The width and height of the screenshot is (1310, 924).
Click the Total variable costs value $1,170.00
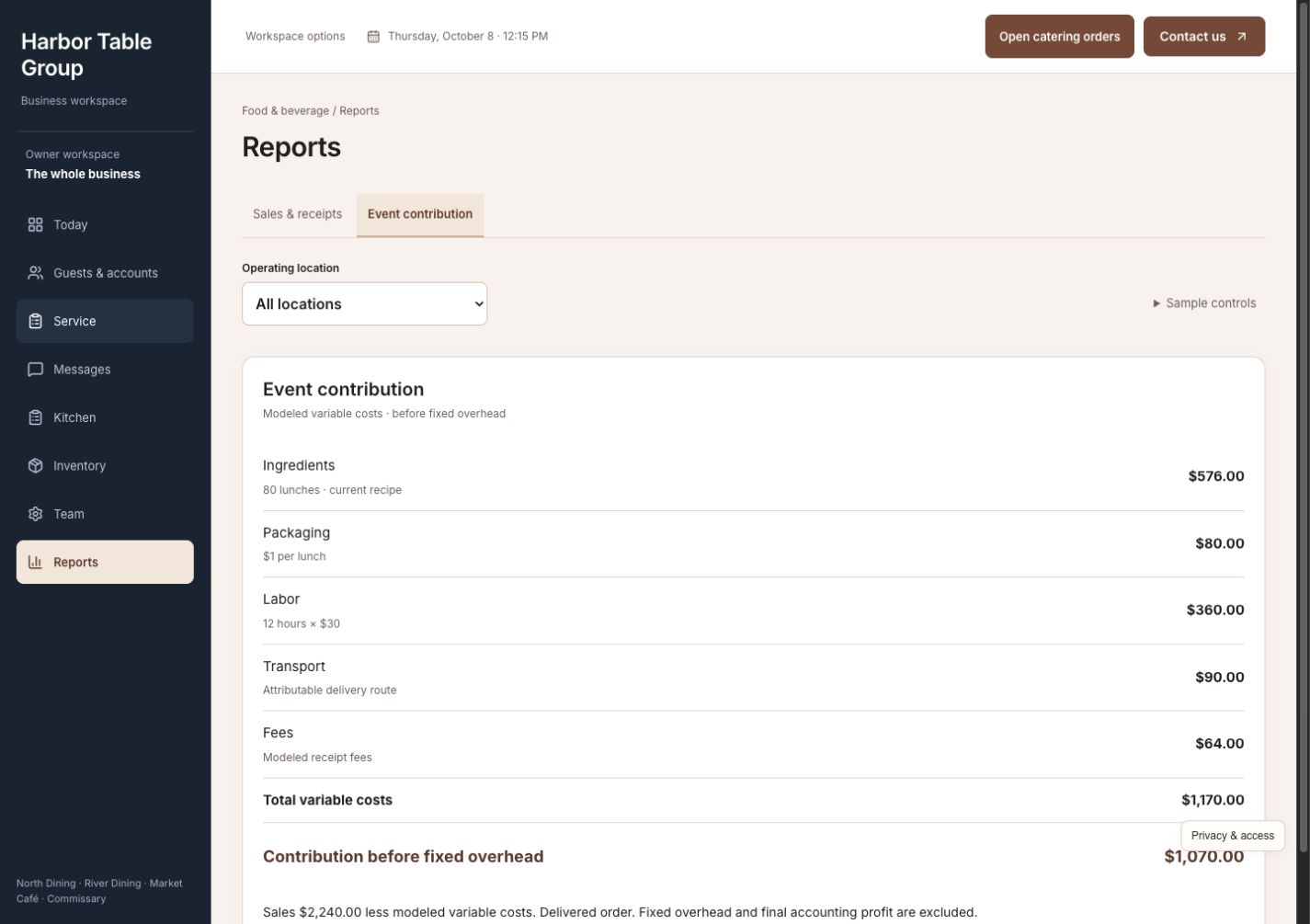pos(1213,800)
